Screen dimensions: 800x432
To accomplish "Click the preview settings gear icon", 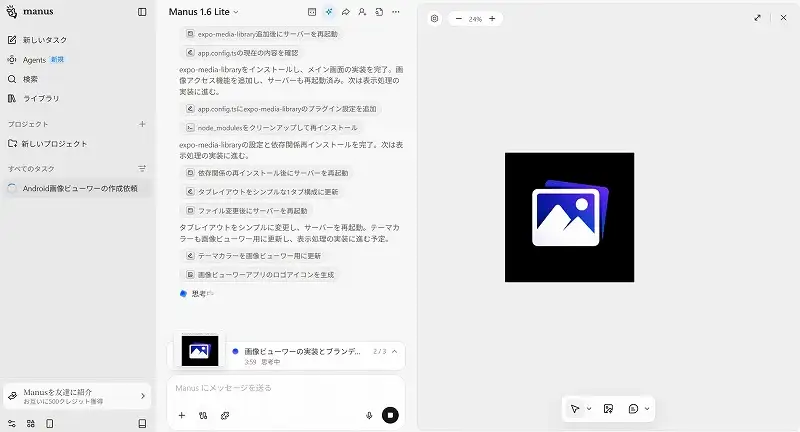I will tap(434, 18).
